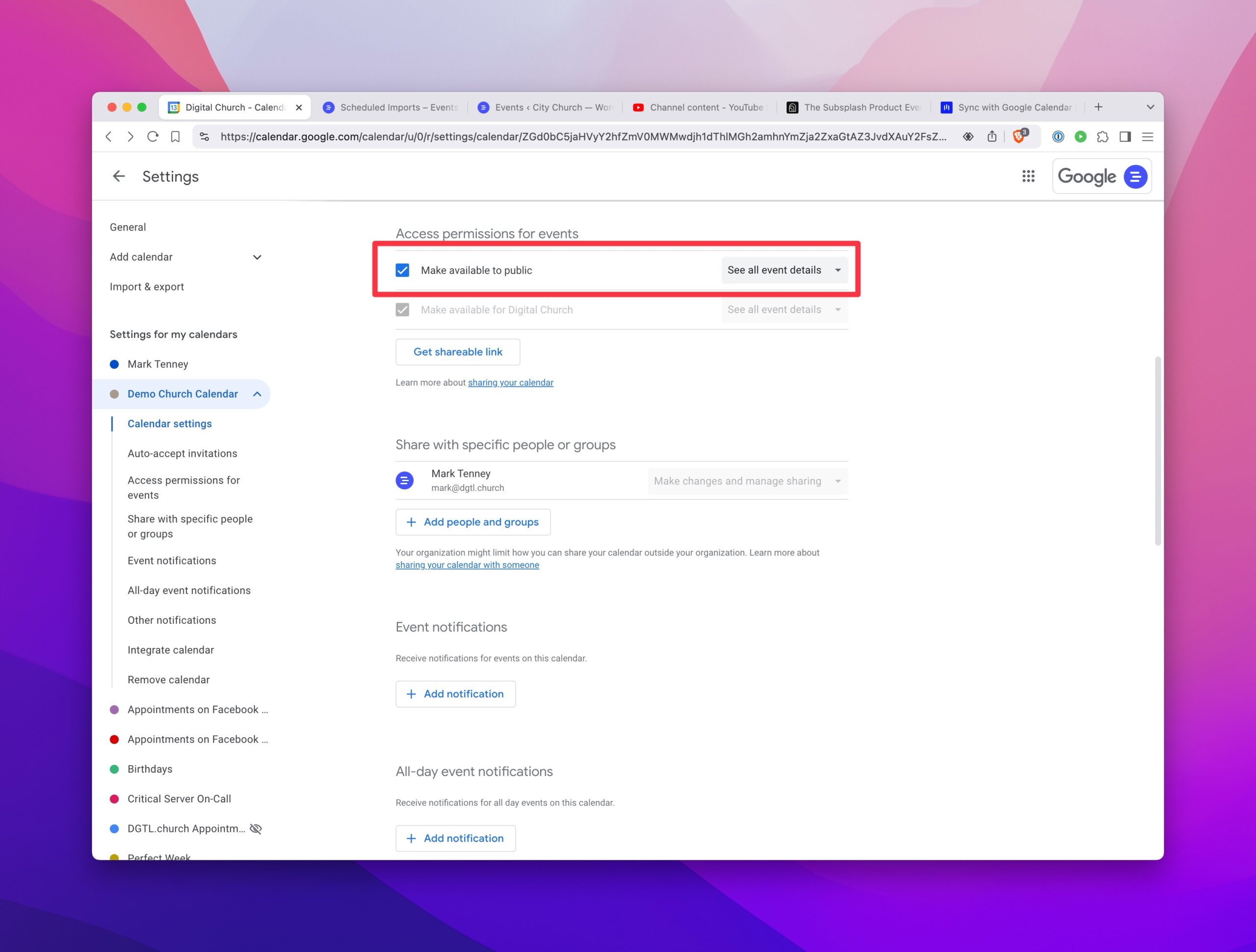This screenshot has width=1256, height=952.
Task: Switch to The Subsplash Product Event tab
Action: pos(854,107)
